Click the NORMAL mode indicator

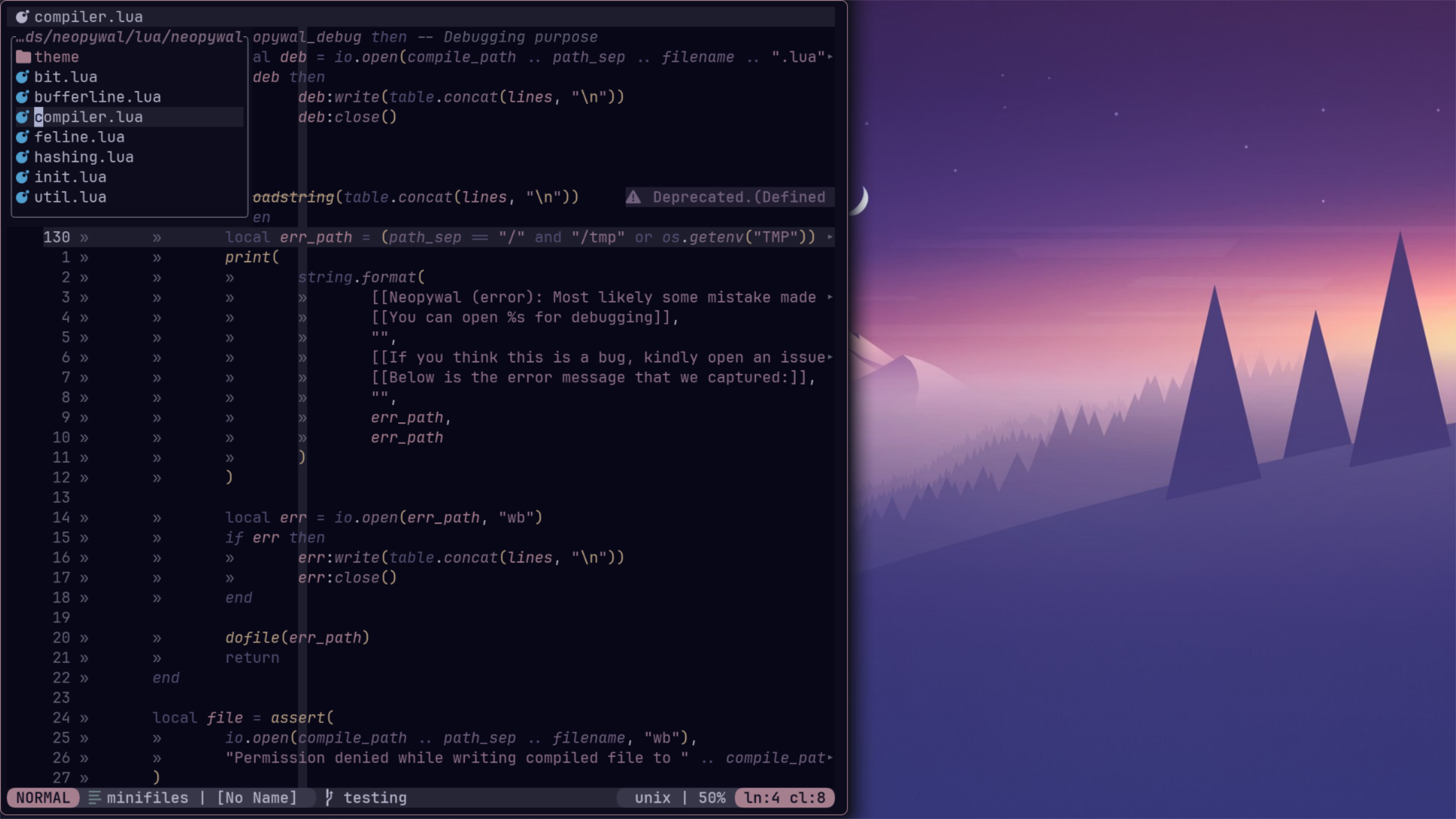42,797
